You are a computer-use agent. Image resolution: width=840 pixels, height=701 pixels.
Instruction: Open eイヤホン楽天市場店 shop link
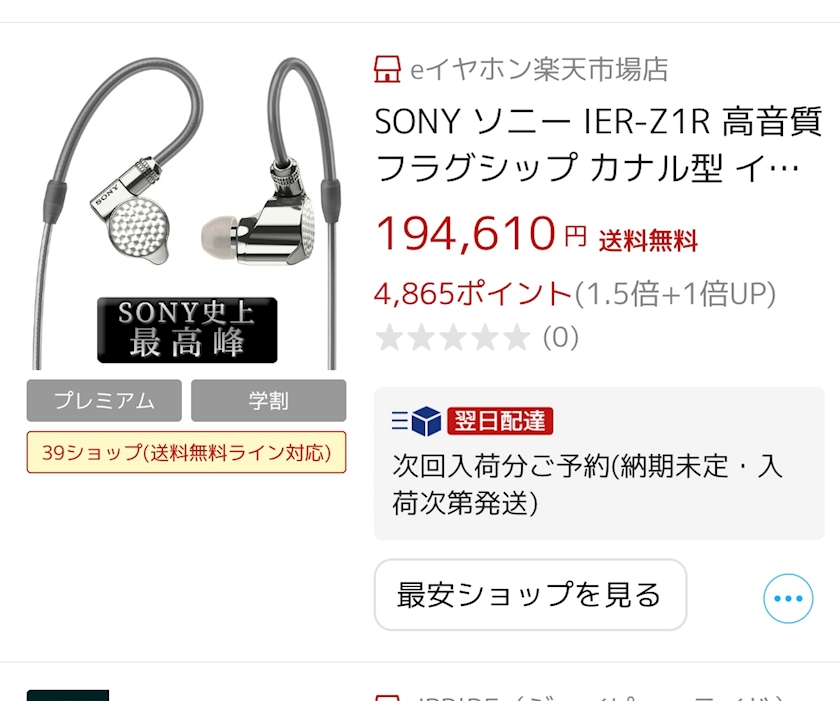coord(539,70)
